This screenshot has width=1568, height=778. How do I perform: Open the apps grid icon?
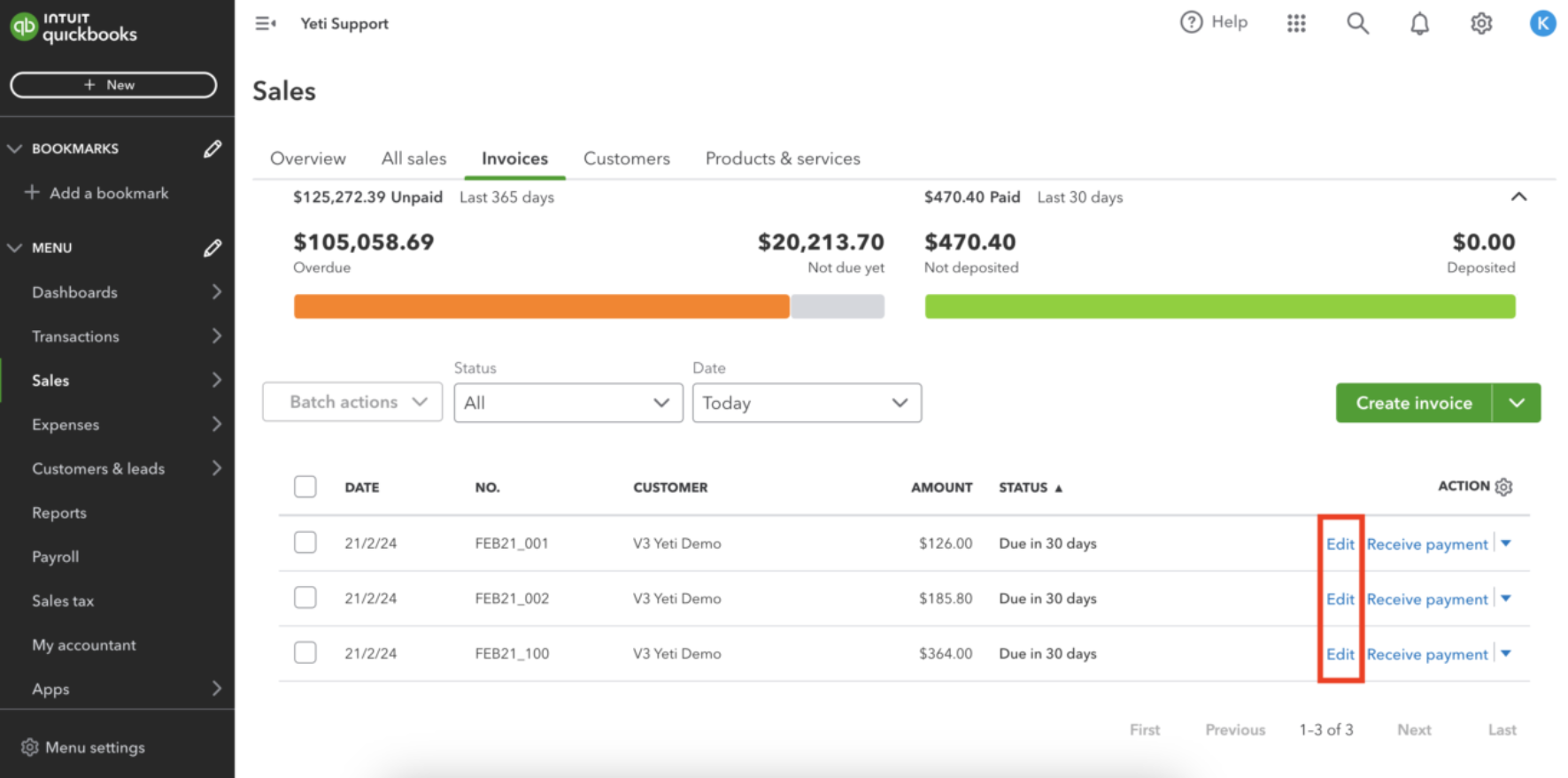click(x=1296, y=24)
